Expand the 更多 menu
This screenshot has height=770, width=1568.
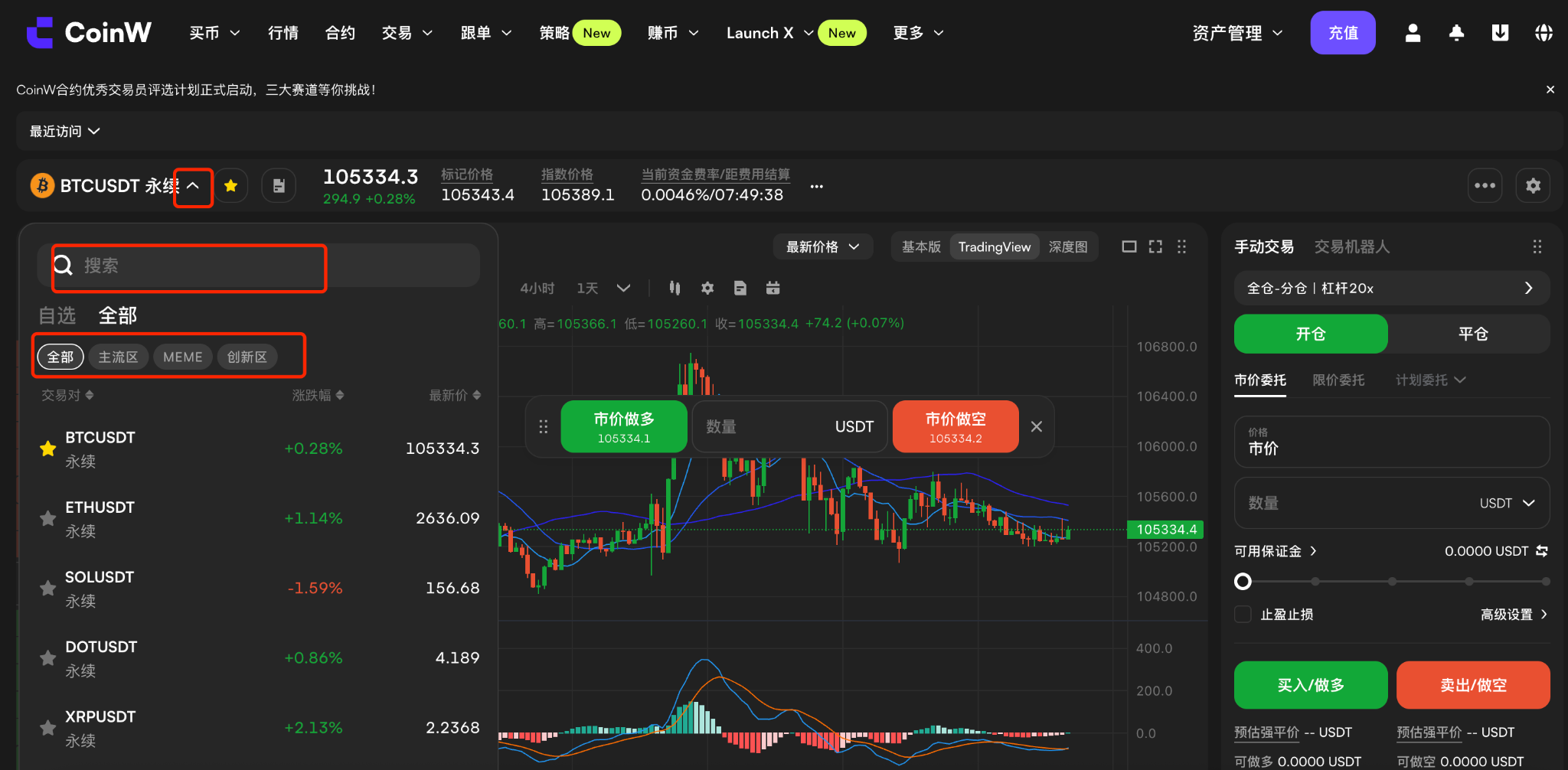(919, 33)
